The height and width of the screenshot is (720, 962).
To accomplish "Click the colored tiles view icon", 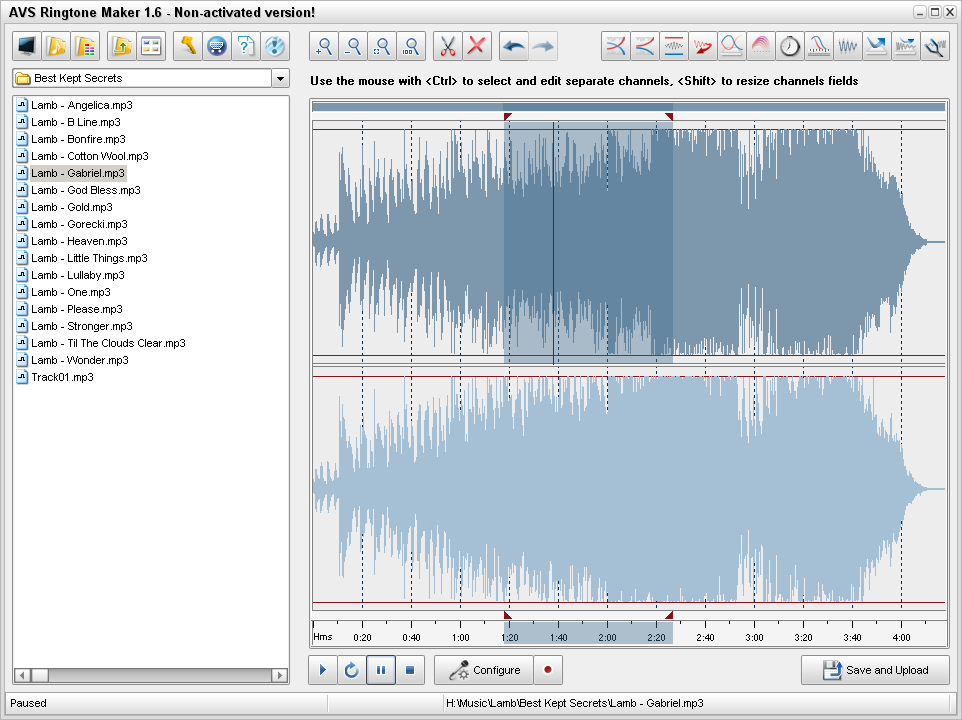I will pyautogui.click(x=151, y=46).
